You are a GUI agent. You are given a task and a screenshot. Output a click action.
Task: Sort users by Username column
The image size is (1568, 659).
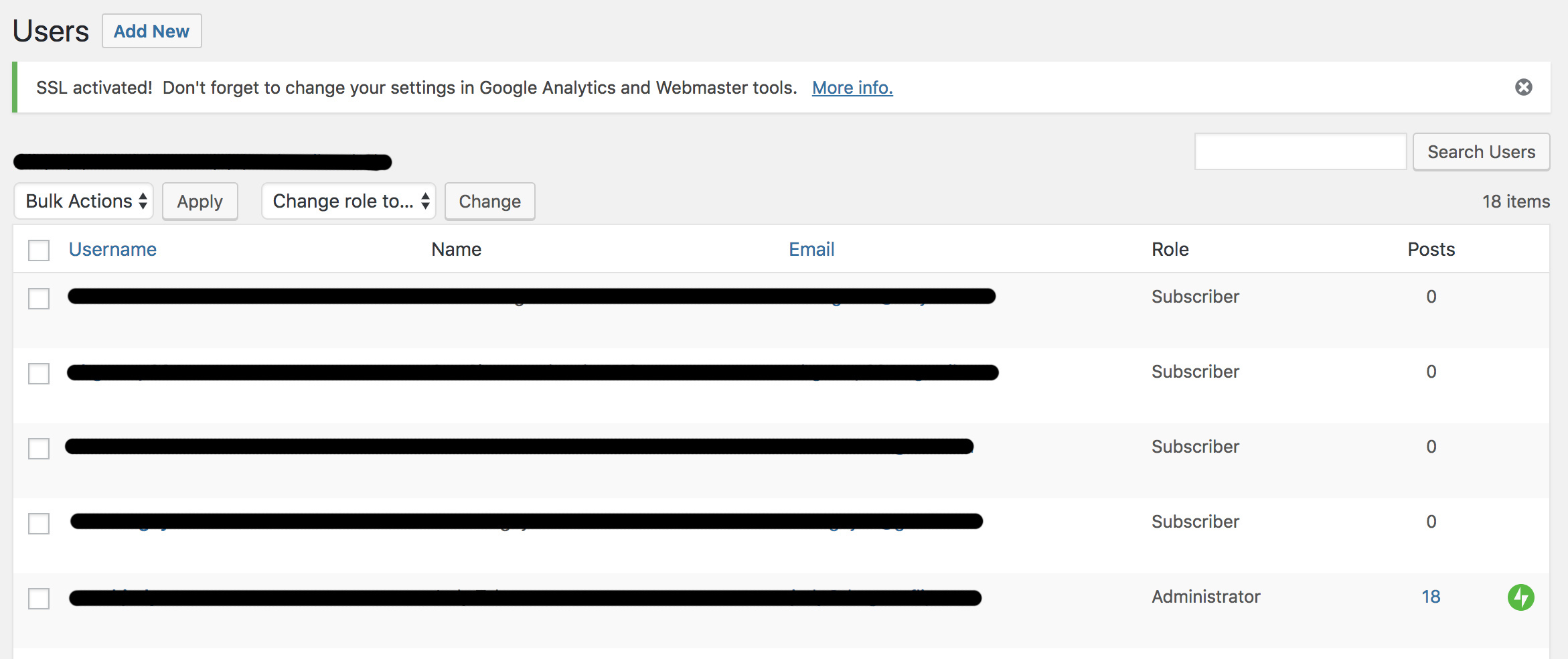pyautogui.click(x=112, y=249)
